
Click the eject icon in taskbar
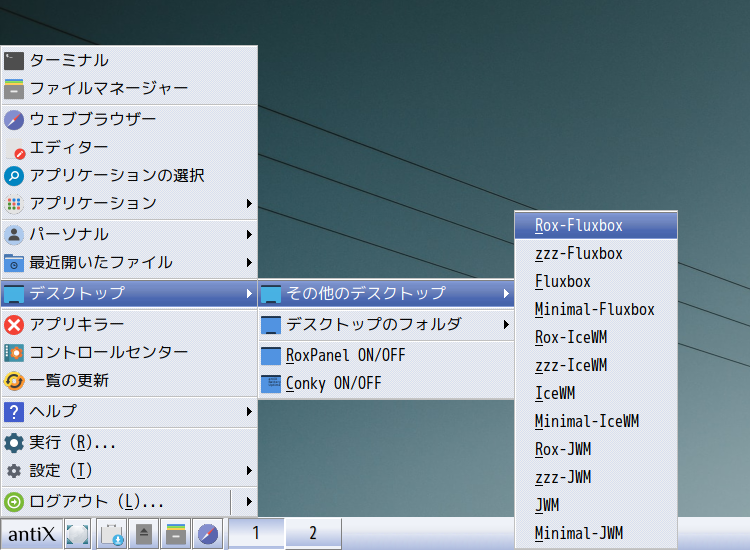(144, 534)
